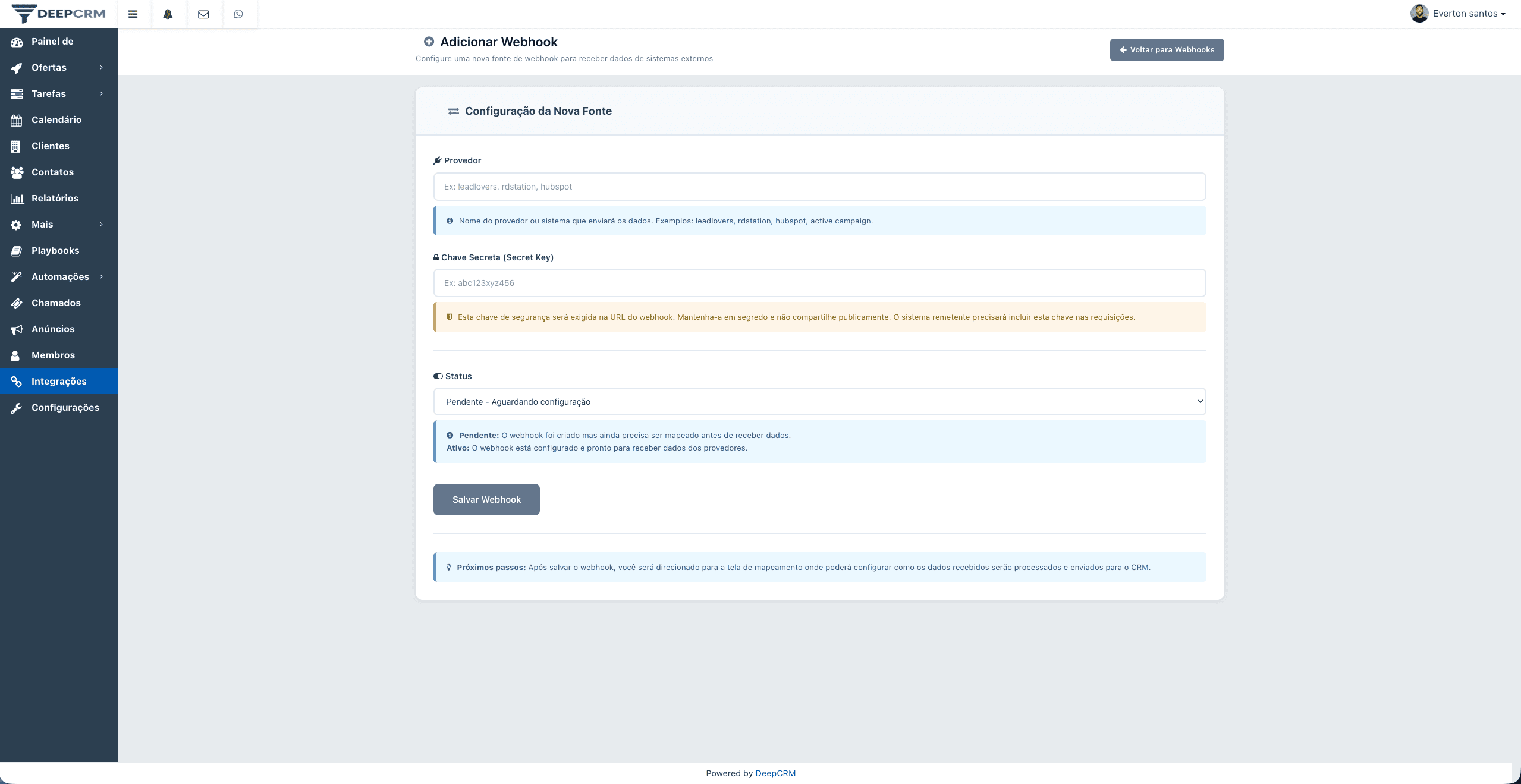1521x784 pixels.
Task: Click the WhatsApp icon in top bar
Action: 239,14
